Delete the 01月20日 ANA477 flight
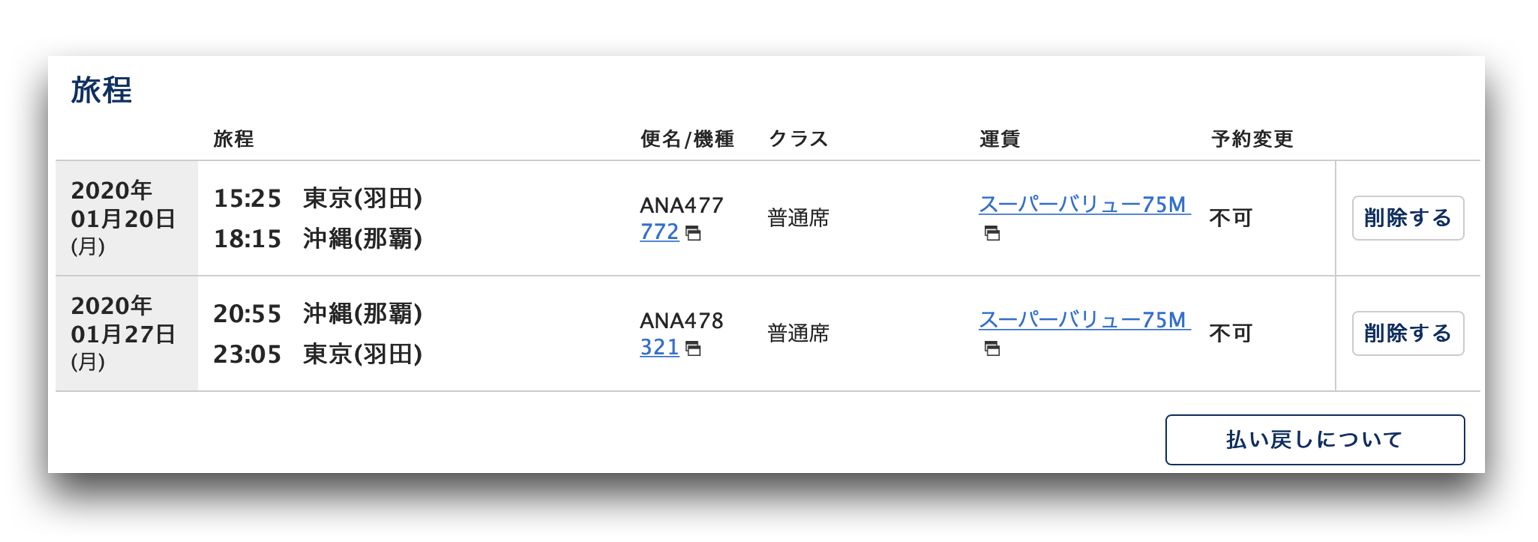 1408,218
